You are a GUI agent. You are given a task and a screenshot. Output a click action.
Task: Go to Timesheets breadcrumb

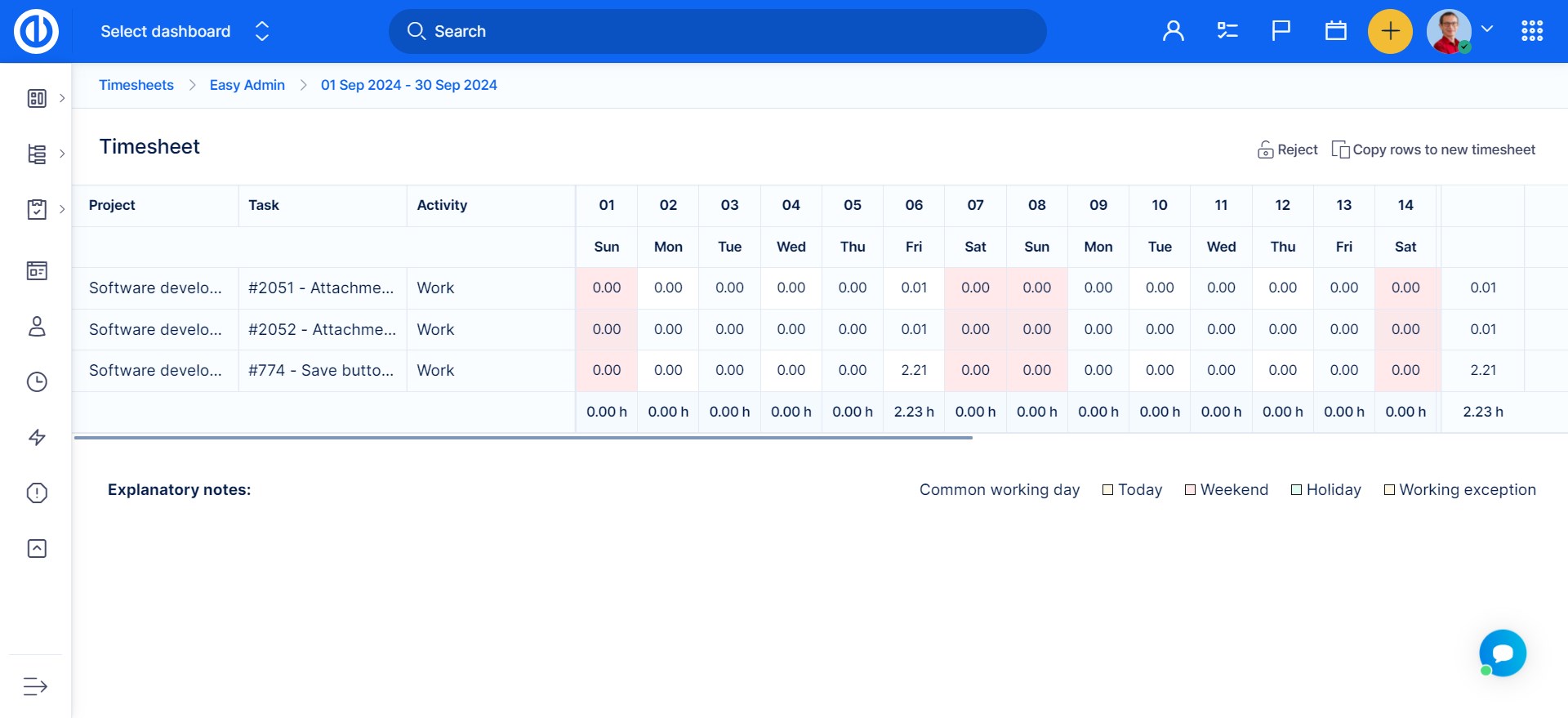136,85
